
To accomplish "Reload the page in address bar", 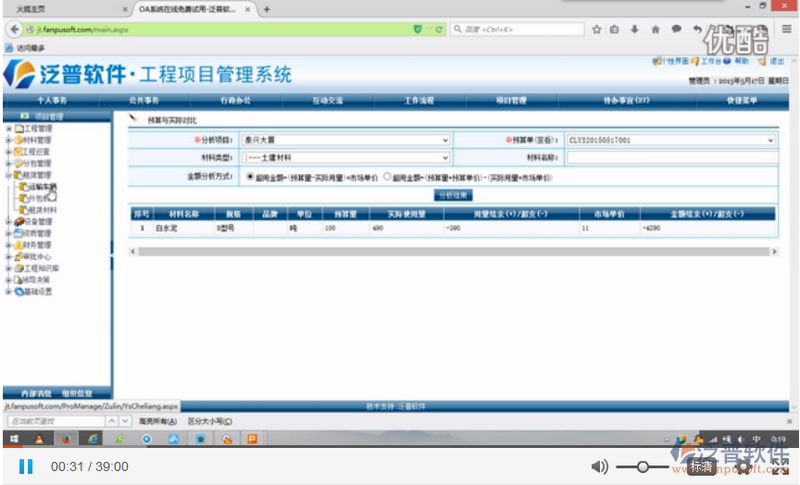I will tap(440, 30).
